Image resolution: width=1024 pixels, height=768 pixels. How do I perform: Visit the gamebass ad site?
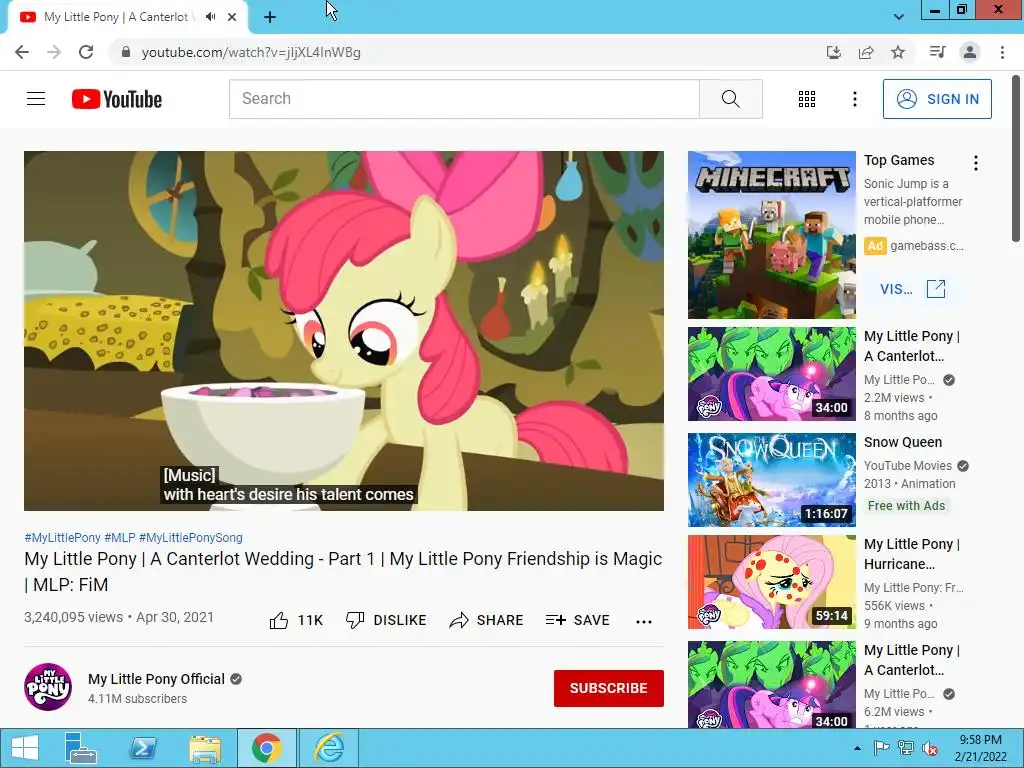[912, 289]
